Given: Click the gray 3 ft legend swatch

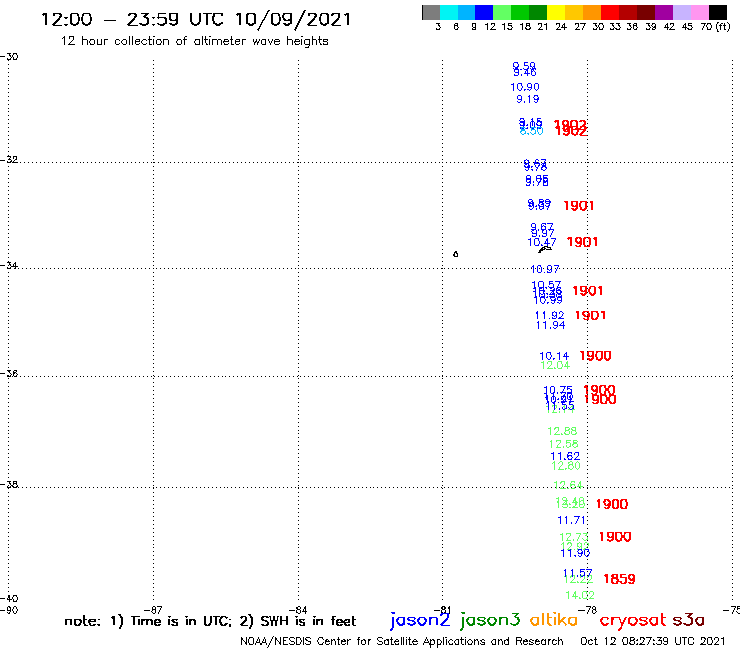Looking at the screenshot, I should (x=431, y=12).
